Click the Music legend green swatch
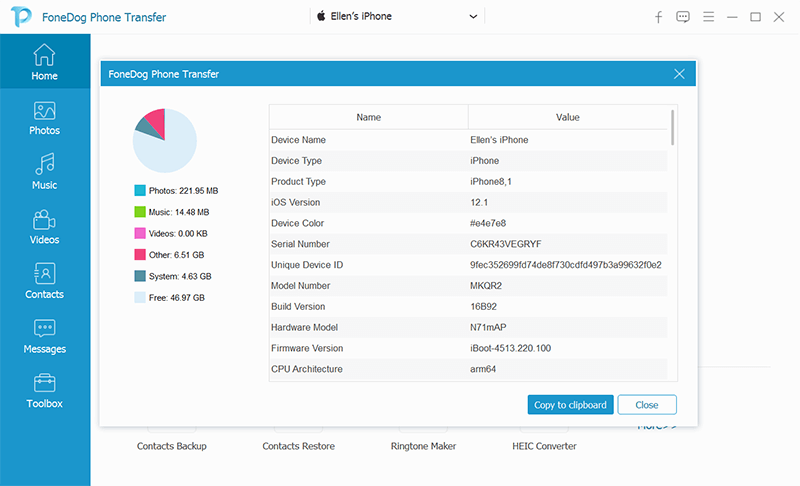The image size is (800, 486). click(140, 212)
